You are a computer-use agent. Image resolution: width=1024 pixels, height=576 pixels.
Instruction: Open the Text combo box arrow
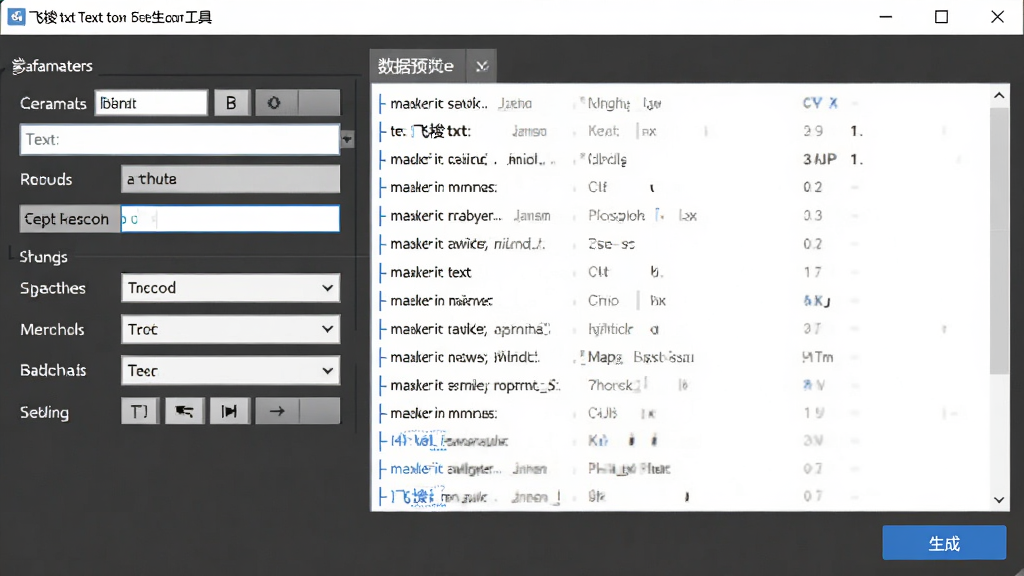pos(347,139)
